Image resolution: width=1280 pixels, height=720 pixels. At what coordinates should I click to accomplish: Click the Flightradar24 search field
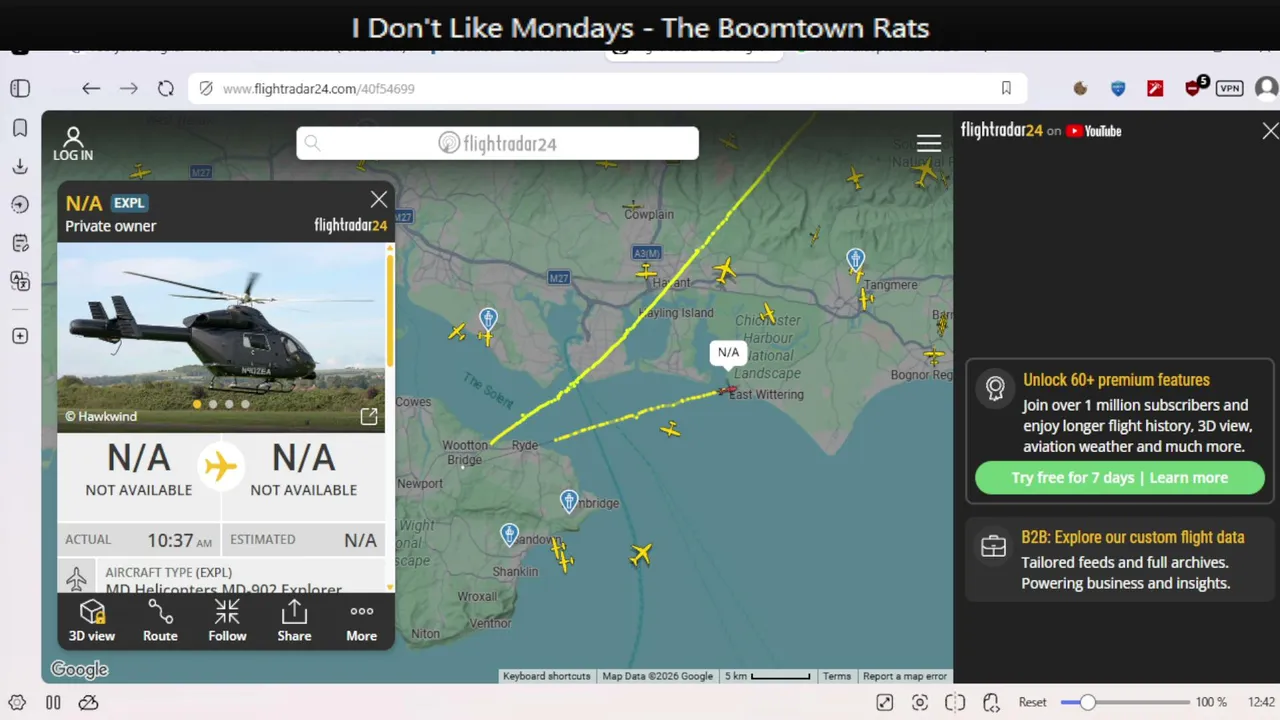point(497,143)
